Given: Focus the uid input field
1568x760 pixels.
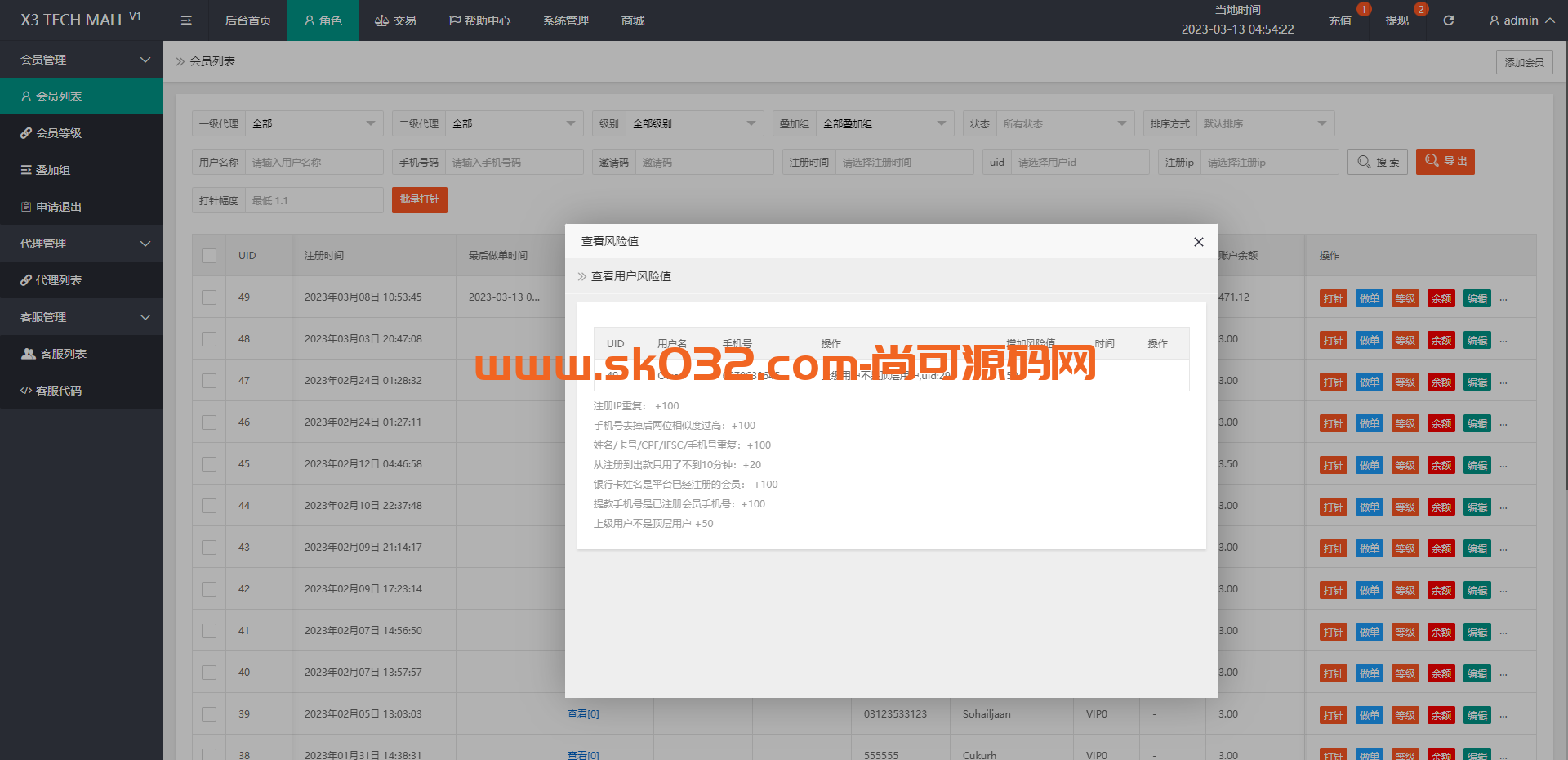Looking at the screenshot, I should pos(1080,162).
